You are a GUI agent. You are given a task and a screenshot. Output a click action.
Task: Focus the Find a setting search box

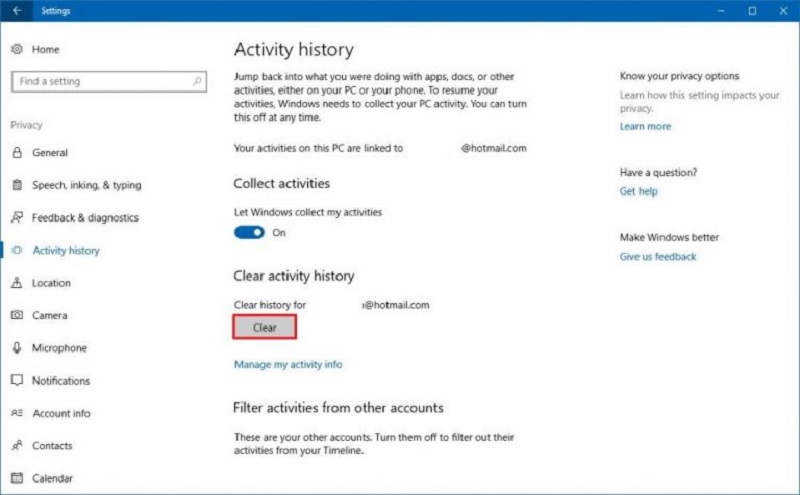coord(100,82)
